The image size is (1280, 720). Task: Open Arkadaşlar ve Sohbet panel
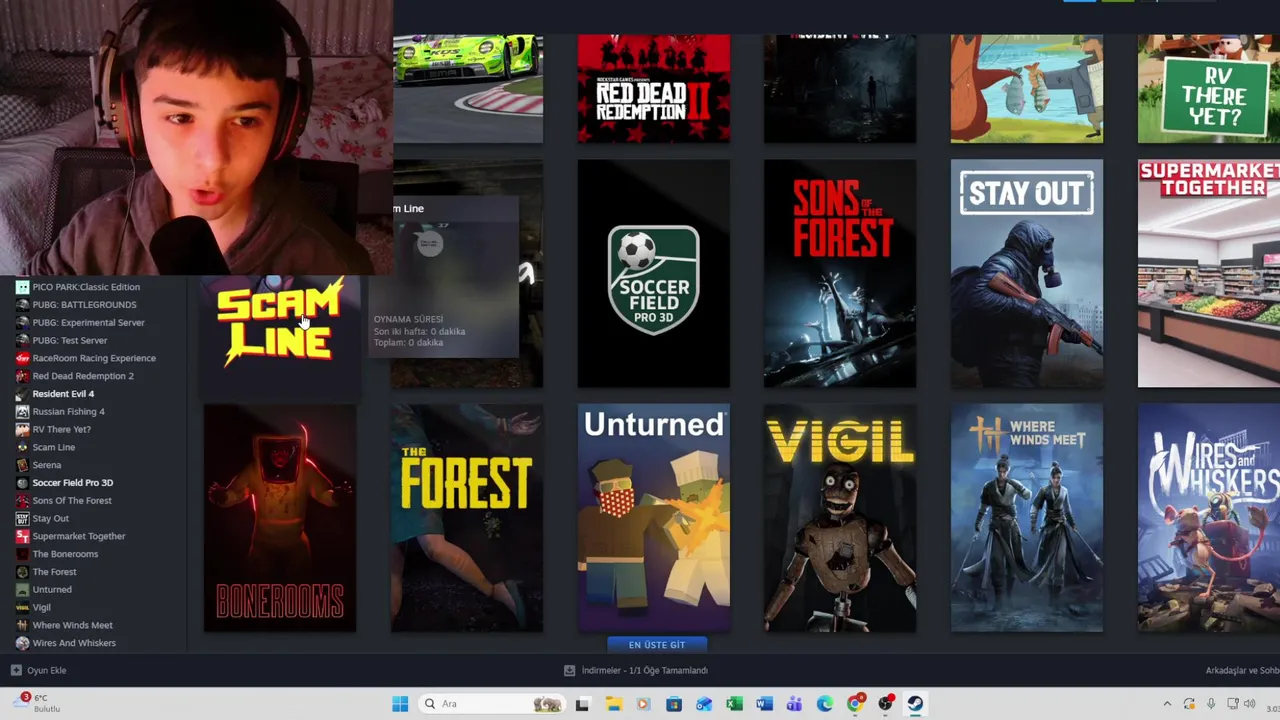[x=1242, y=670]
